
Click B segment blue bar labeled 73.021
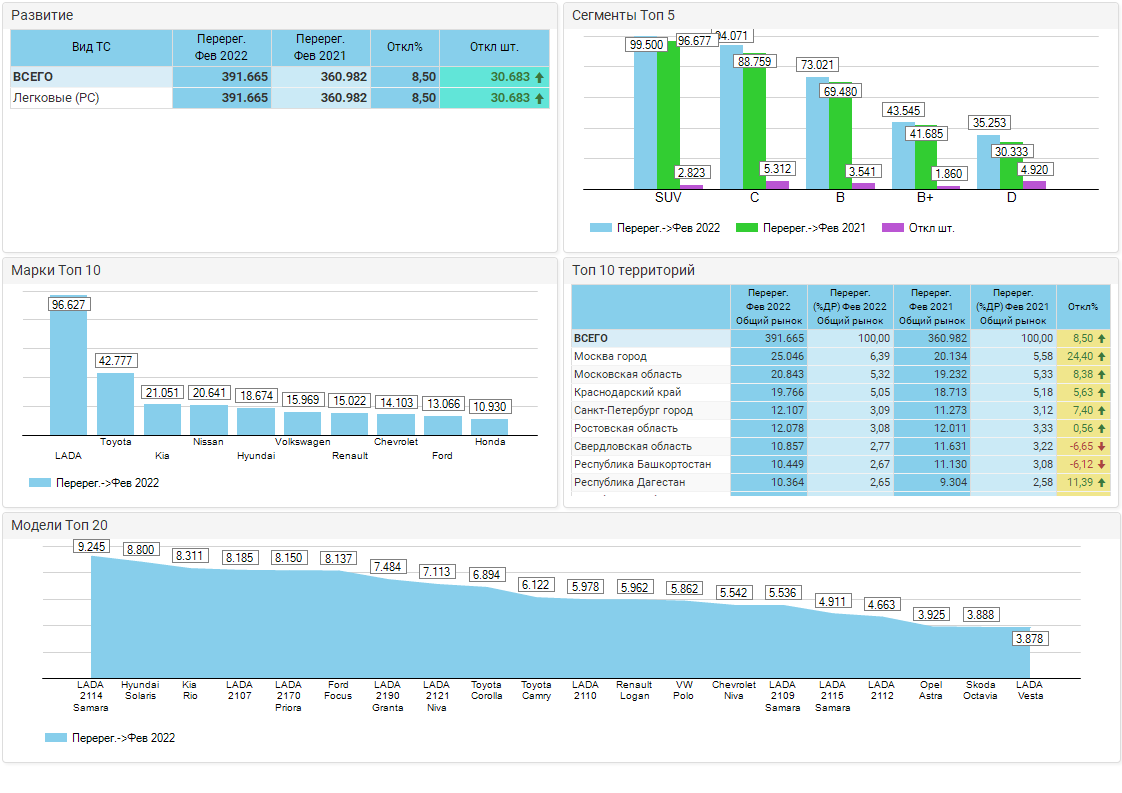[x=817, y=133]
